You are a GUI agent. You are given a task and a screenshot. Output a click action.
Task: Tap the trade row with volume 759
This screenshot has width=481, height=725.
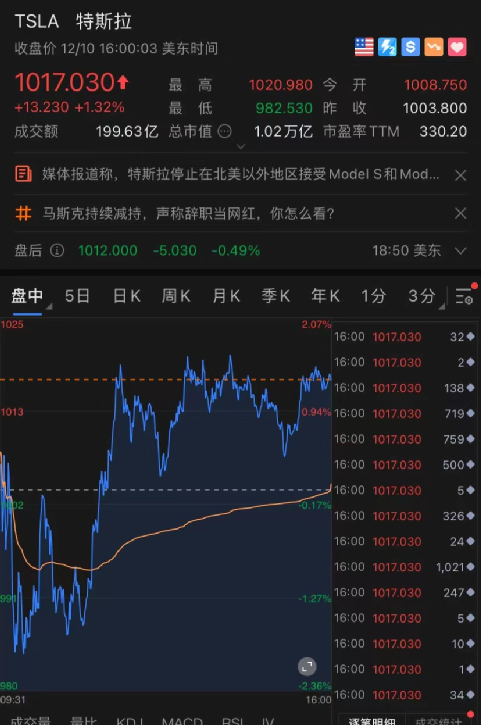[x=405, y=439]
